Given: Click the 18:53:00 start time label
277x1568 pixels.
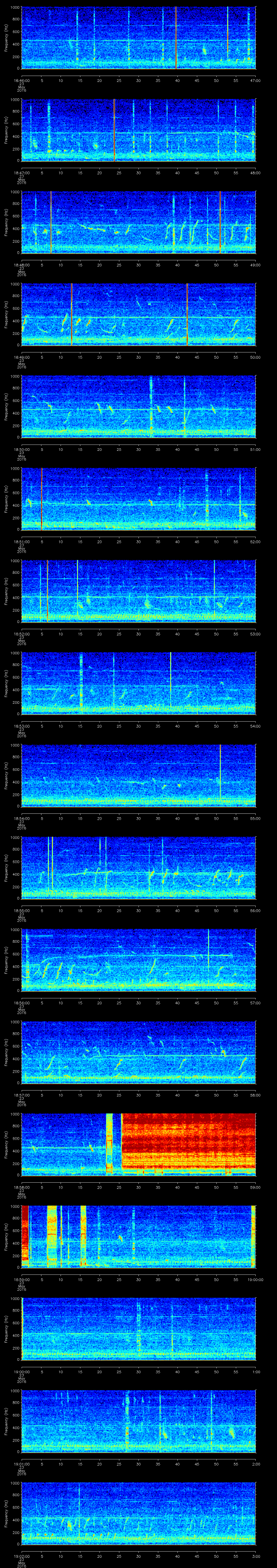Looking at the screenshot, I should (x=22, y=726).
